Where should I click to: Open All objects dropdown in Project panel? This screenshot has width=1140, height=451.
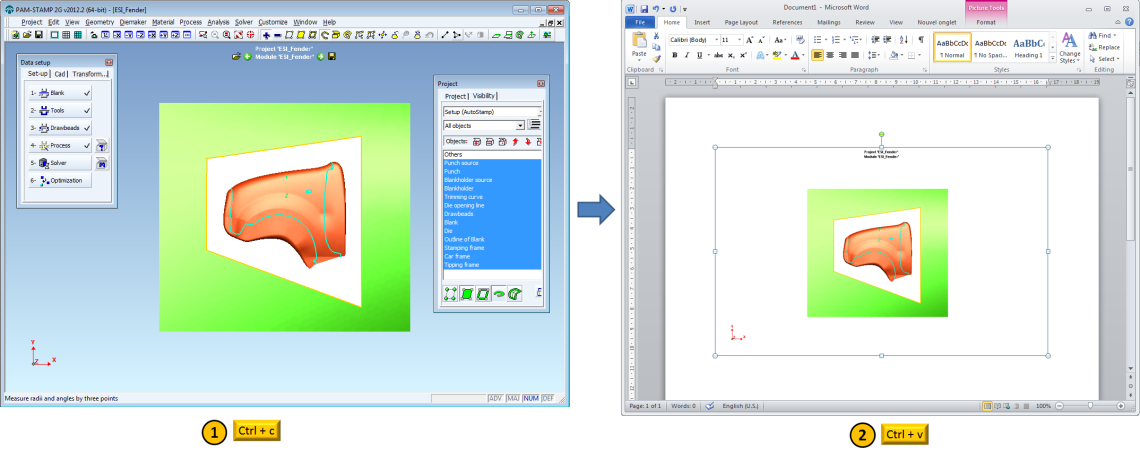click(521, 125)
